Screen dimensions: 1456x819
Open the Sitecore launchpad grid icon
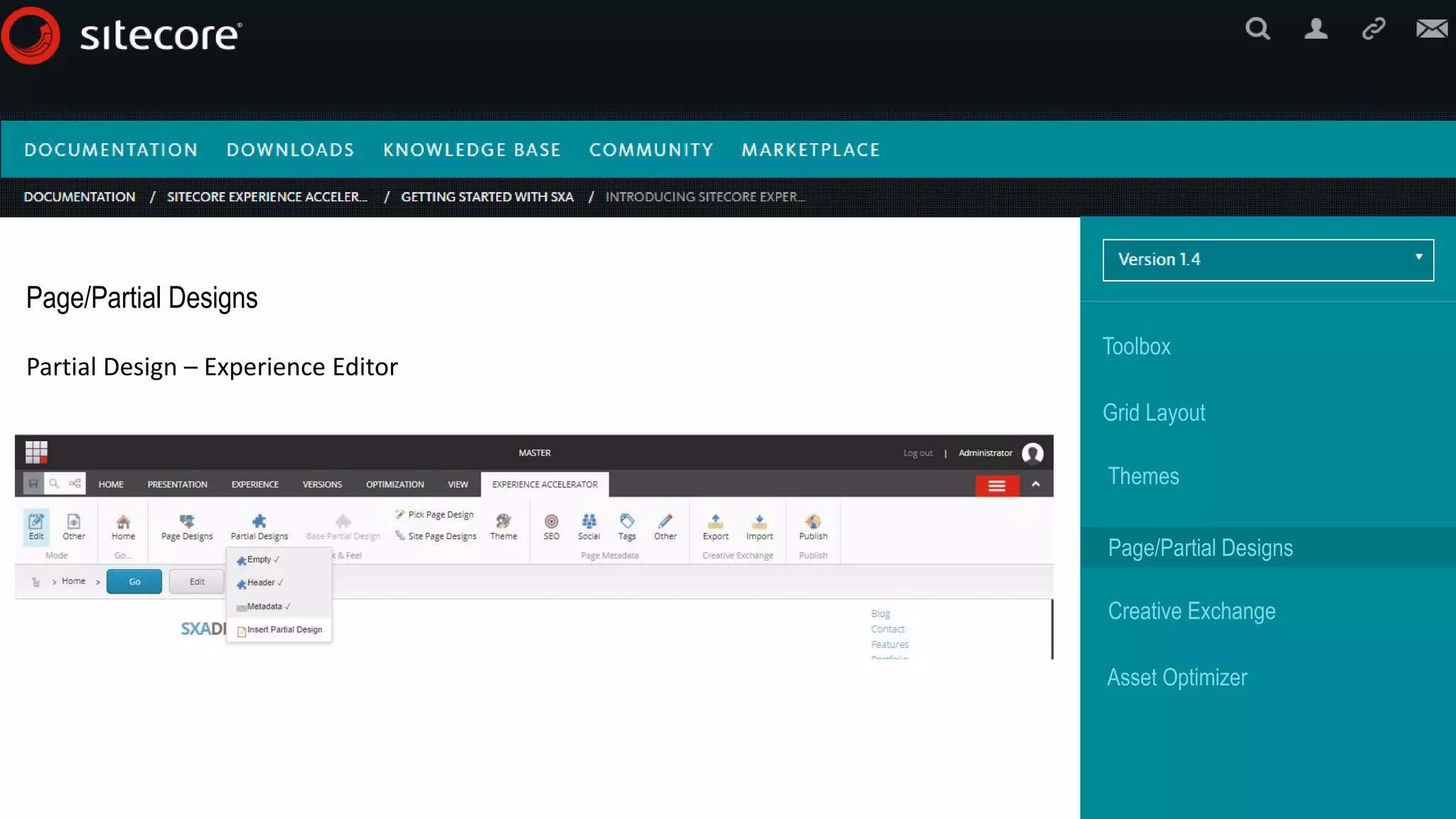(36, 452)
